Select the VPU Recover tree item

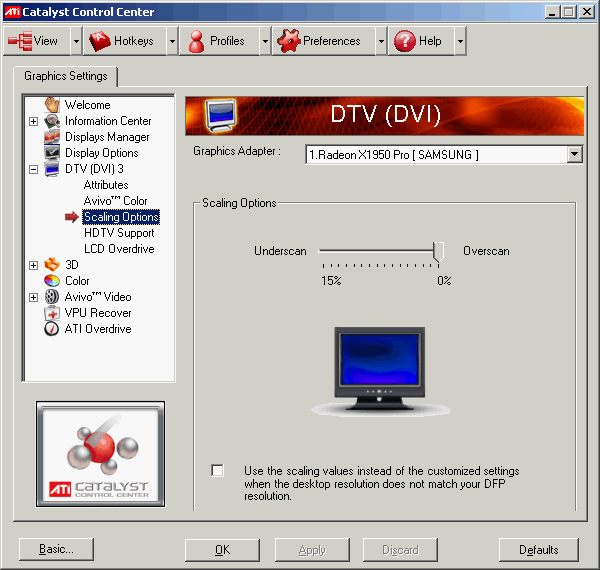coord(98,313)
